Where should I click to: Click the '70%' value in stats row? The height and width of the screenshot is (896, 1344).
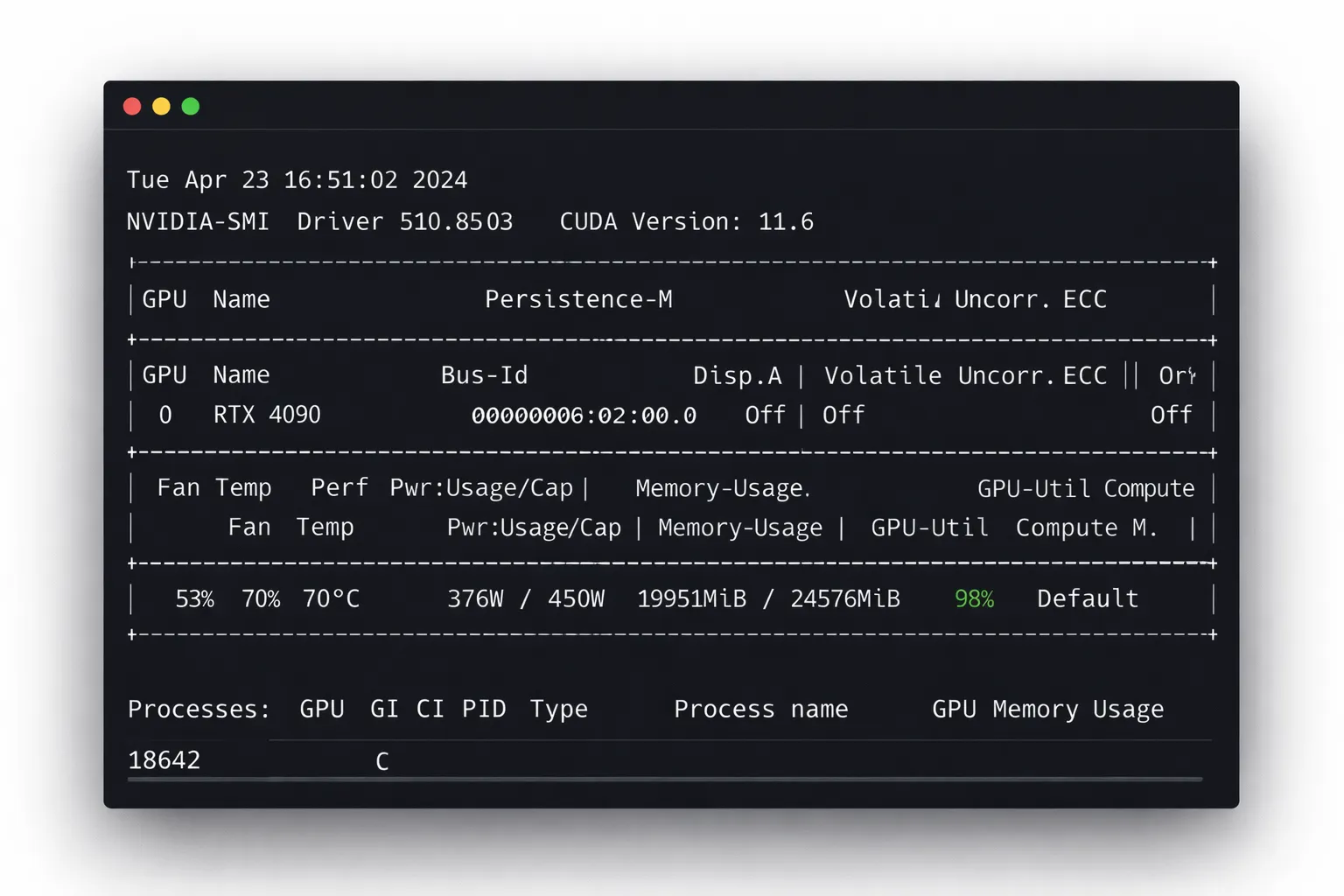261,598
